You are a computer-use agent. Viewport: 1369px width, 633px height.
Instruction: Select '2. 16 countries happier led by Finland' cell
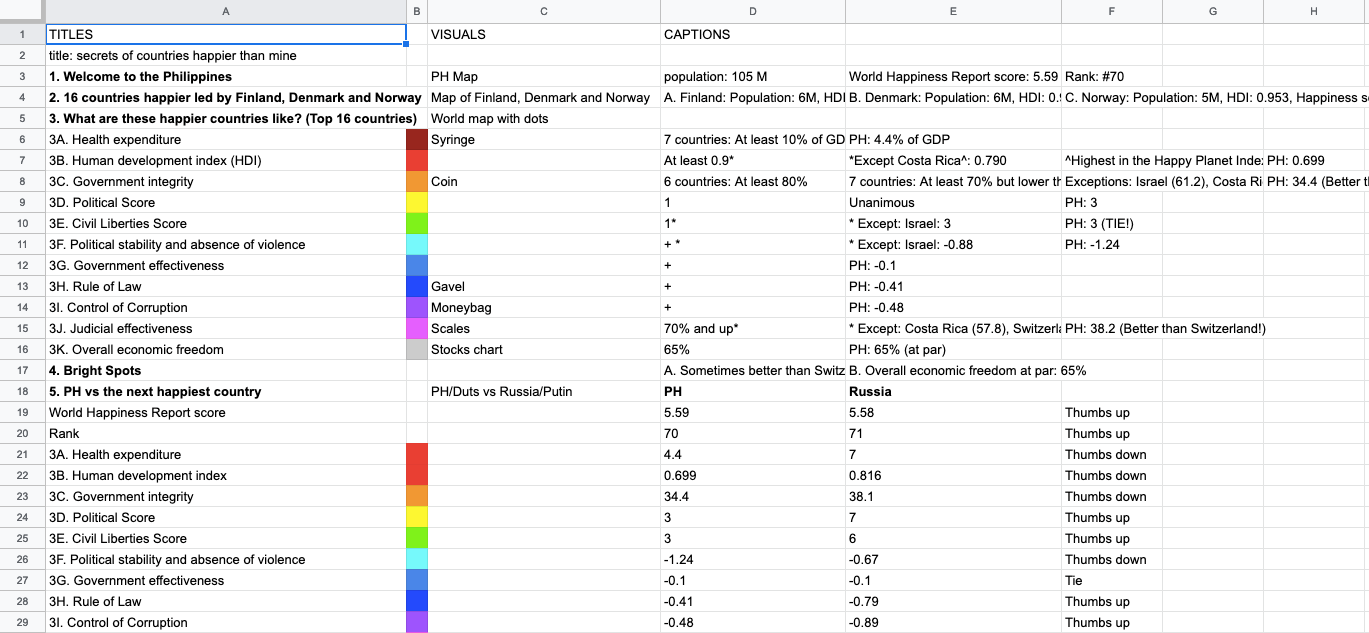[225, 97]
